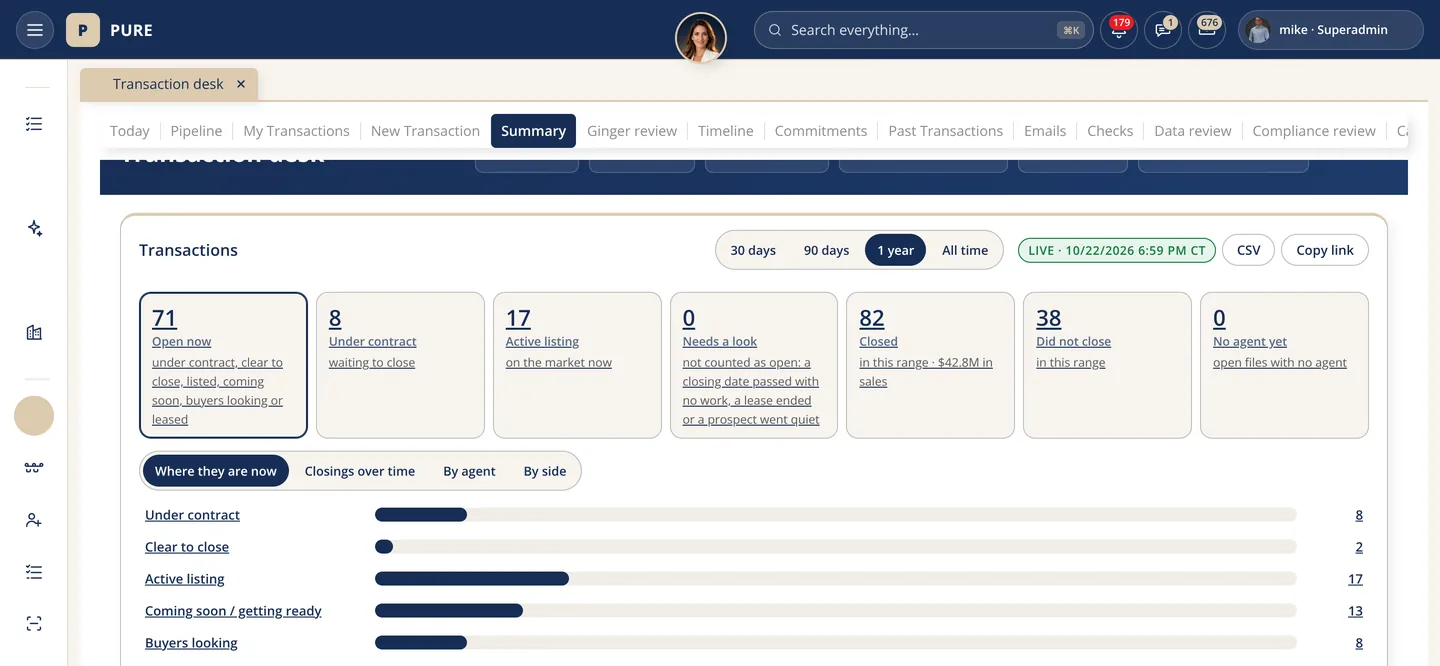
Task: Show the By side view
Action: [545, 471]
